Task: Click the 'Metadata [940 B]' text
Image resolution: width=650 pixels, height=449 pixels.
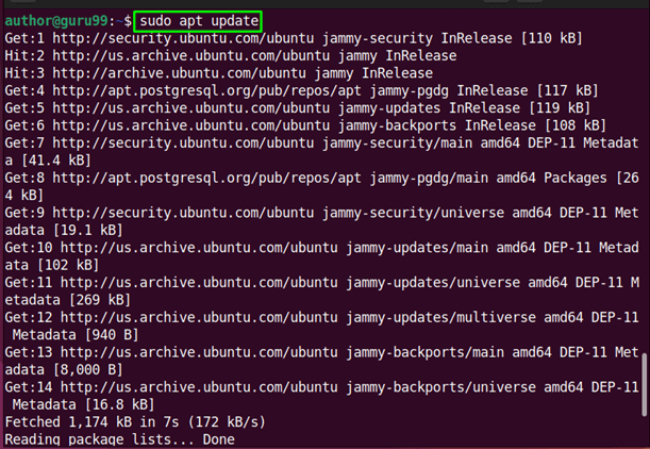Action: 75,335
